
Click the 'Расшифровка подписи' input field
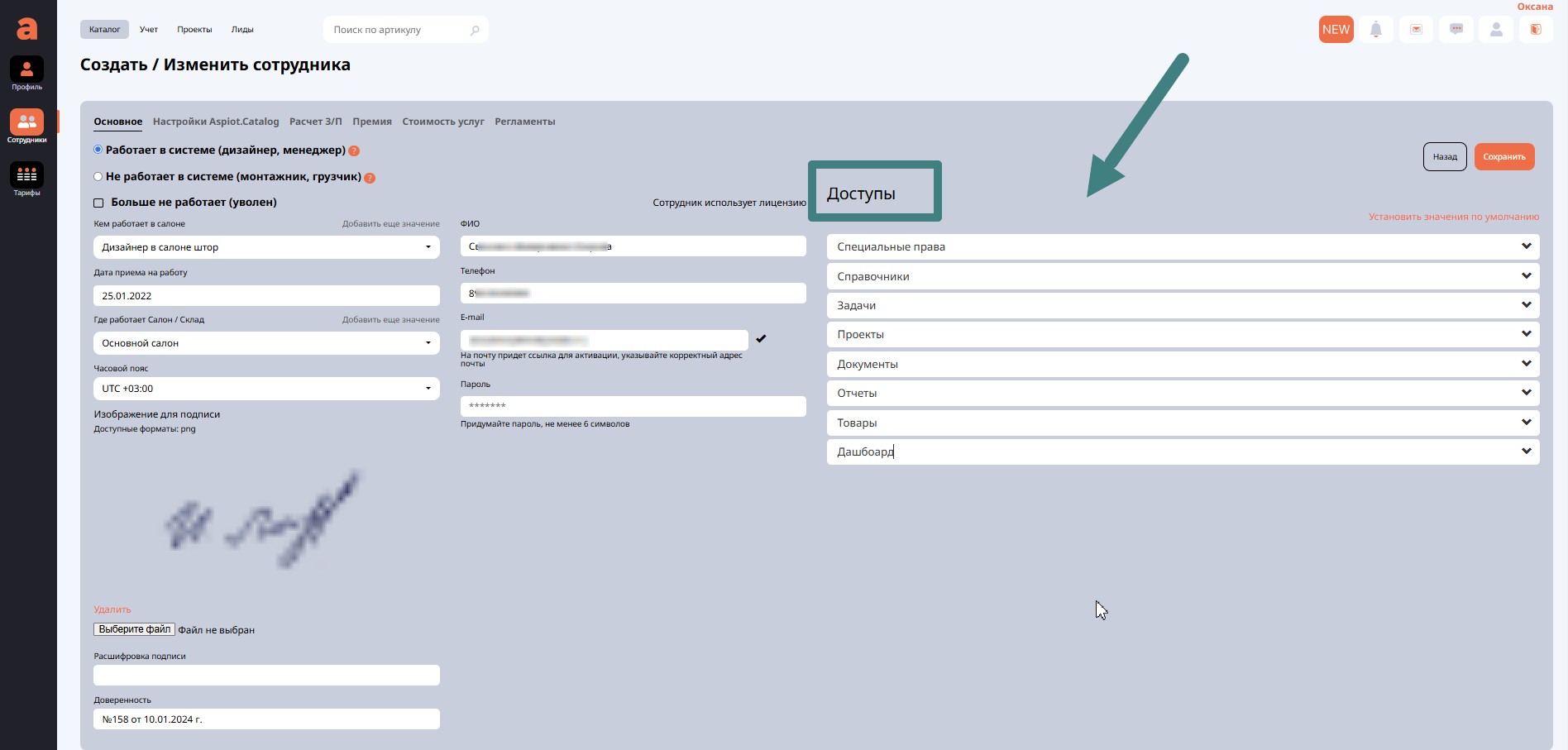tap(266, 676)
